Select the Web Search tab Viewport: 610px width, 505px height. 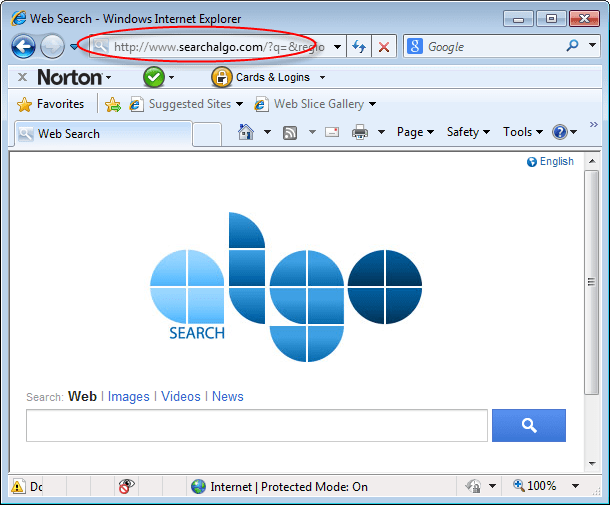point(103,134)
